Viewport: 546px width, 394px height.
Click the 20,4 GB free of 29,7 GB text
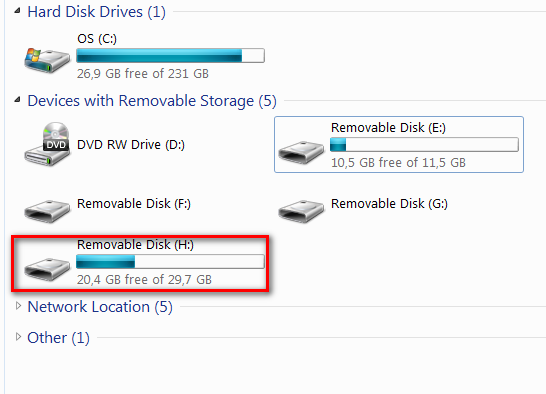coord(144,279)
